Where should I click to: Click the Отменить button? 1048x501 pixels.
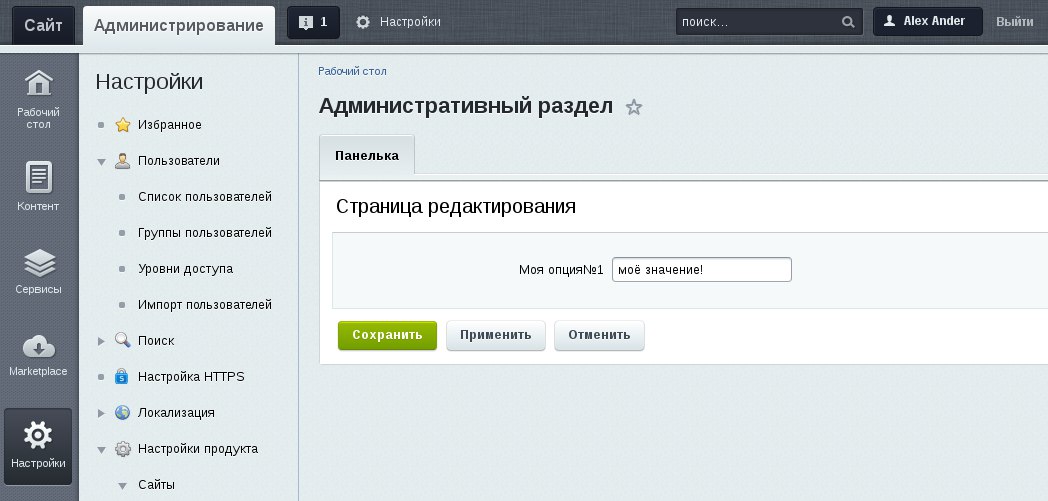599,335
